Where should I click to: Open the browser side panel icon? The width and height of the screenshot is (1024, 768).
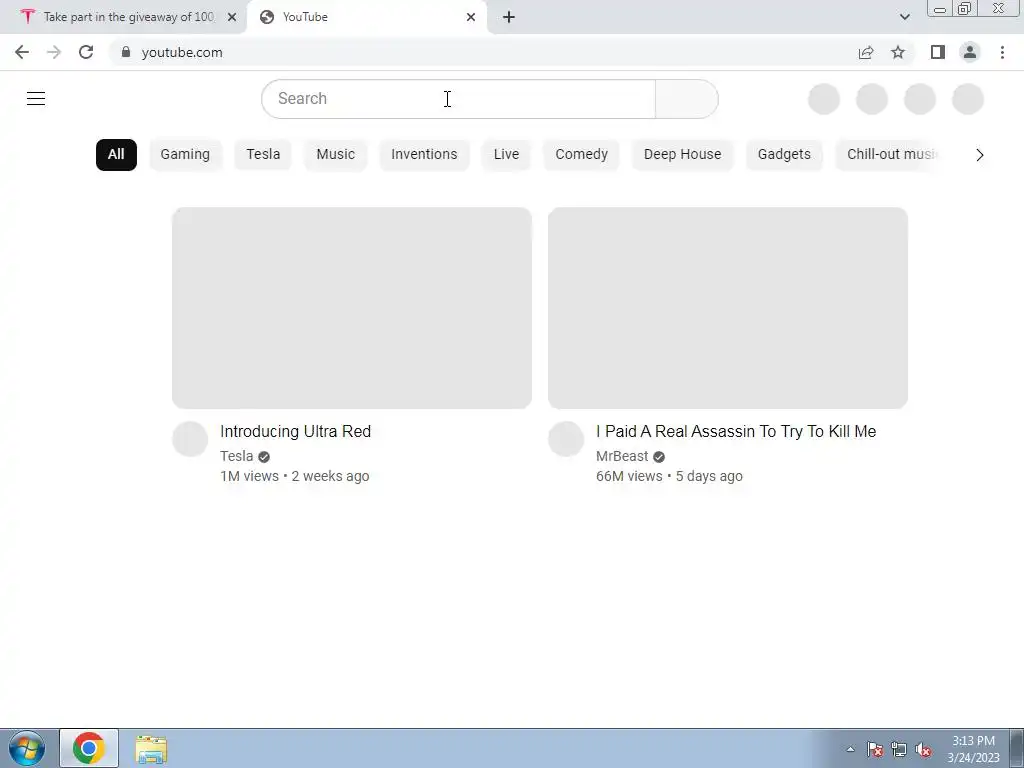938,52
